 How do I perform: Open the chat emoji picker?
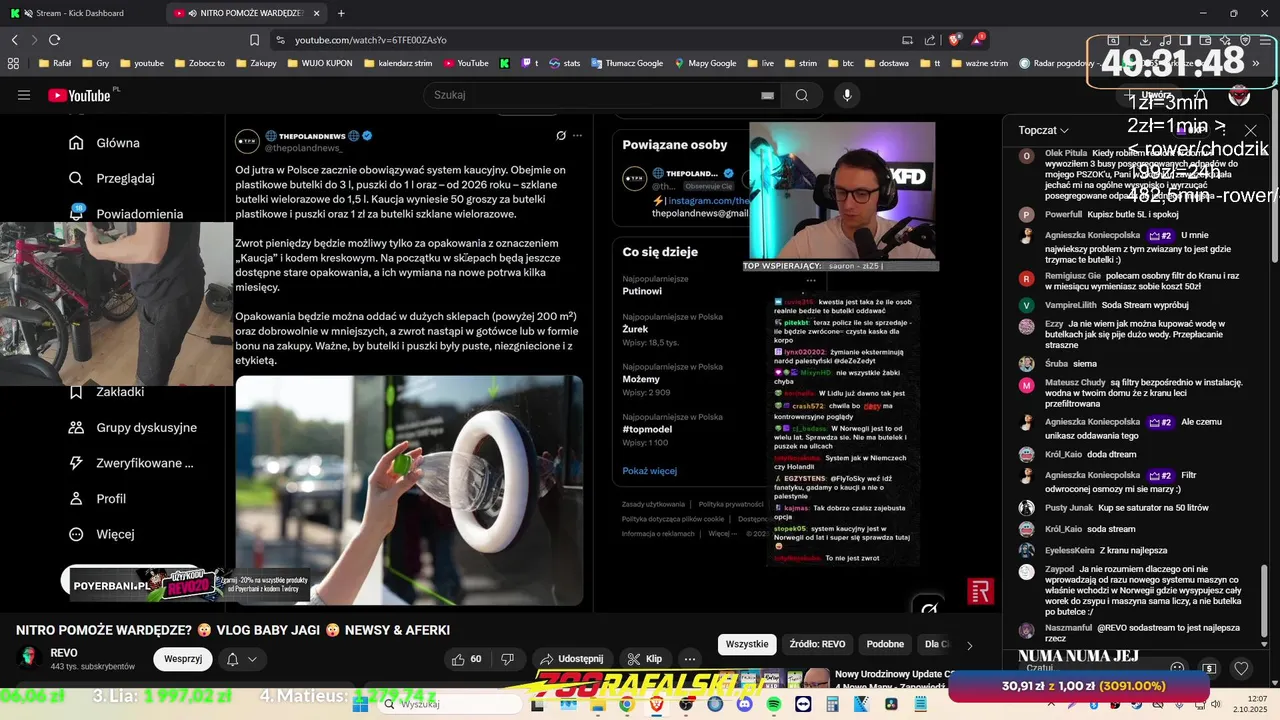[1177, 668]
